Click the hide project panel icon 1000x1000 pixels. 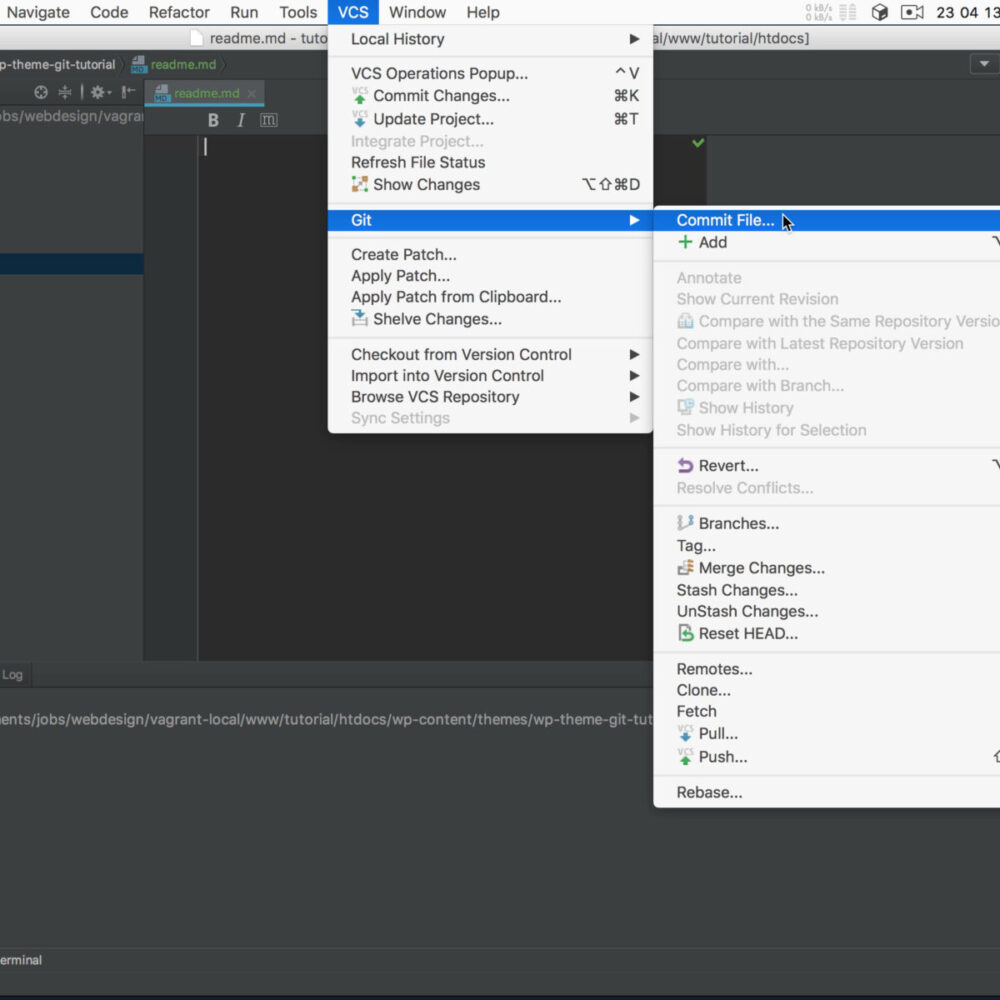[x=128, y=92]
